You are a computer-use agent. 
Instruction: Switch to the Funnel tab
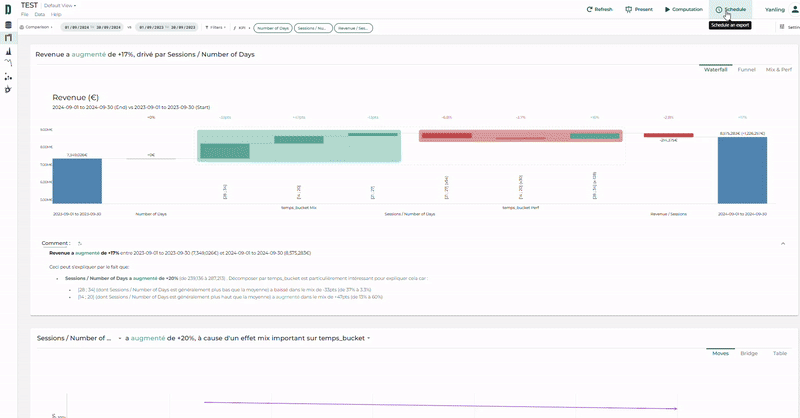tap(746, 70)
